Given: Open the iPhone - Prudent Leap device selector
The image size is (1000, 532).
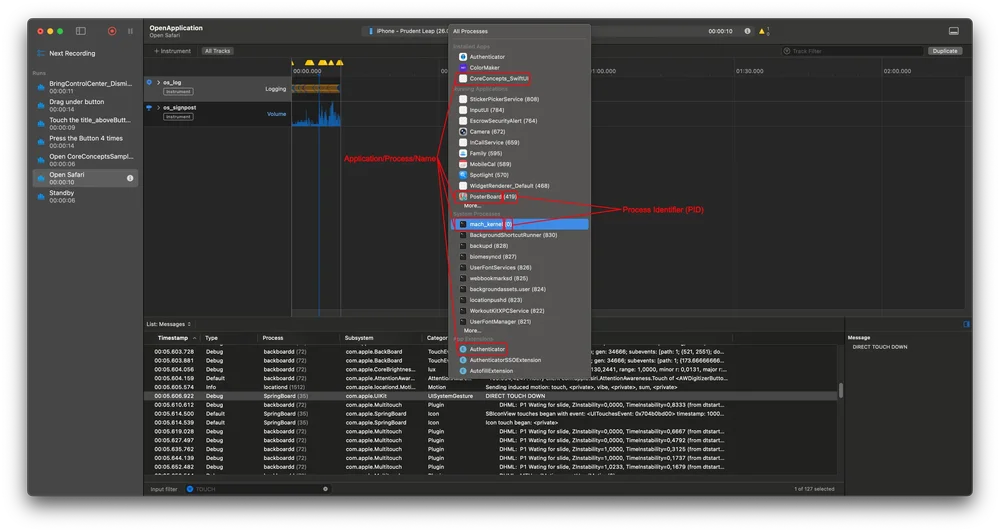Looking at the screenshot, I should tap(408, 31).
